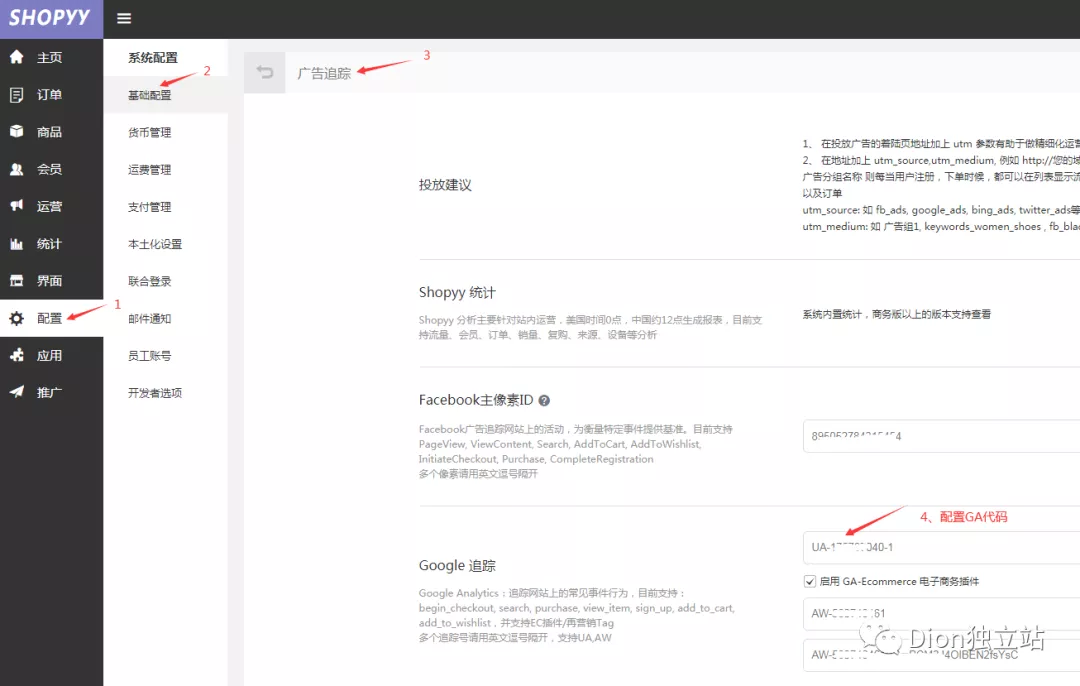1080x686 pixels.
Task: Click the 界面 interface icon
Action: click(17, 280)
